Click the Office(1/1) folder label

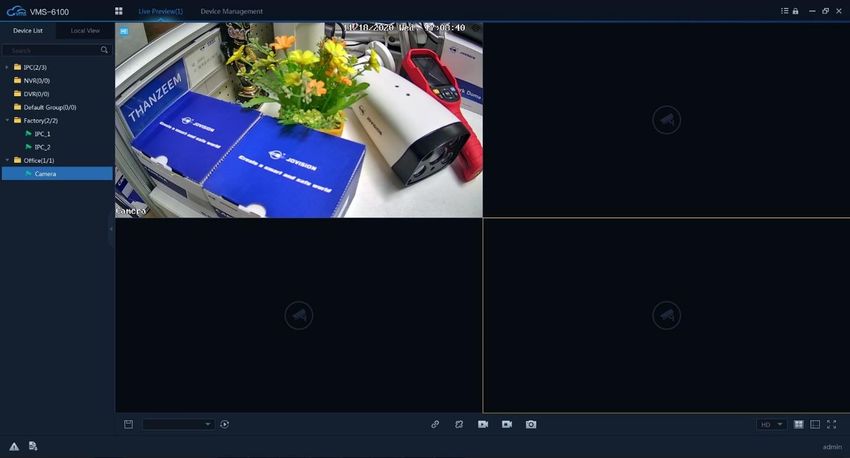pos(39,160)
